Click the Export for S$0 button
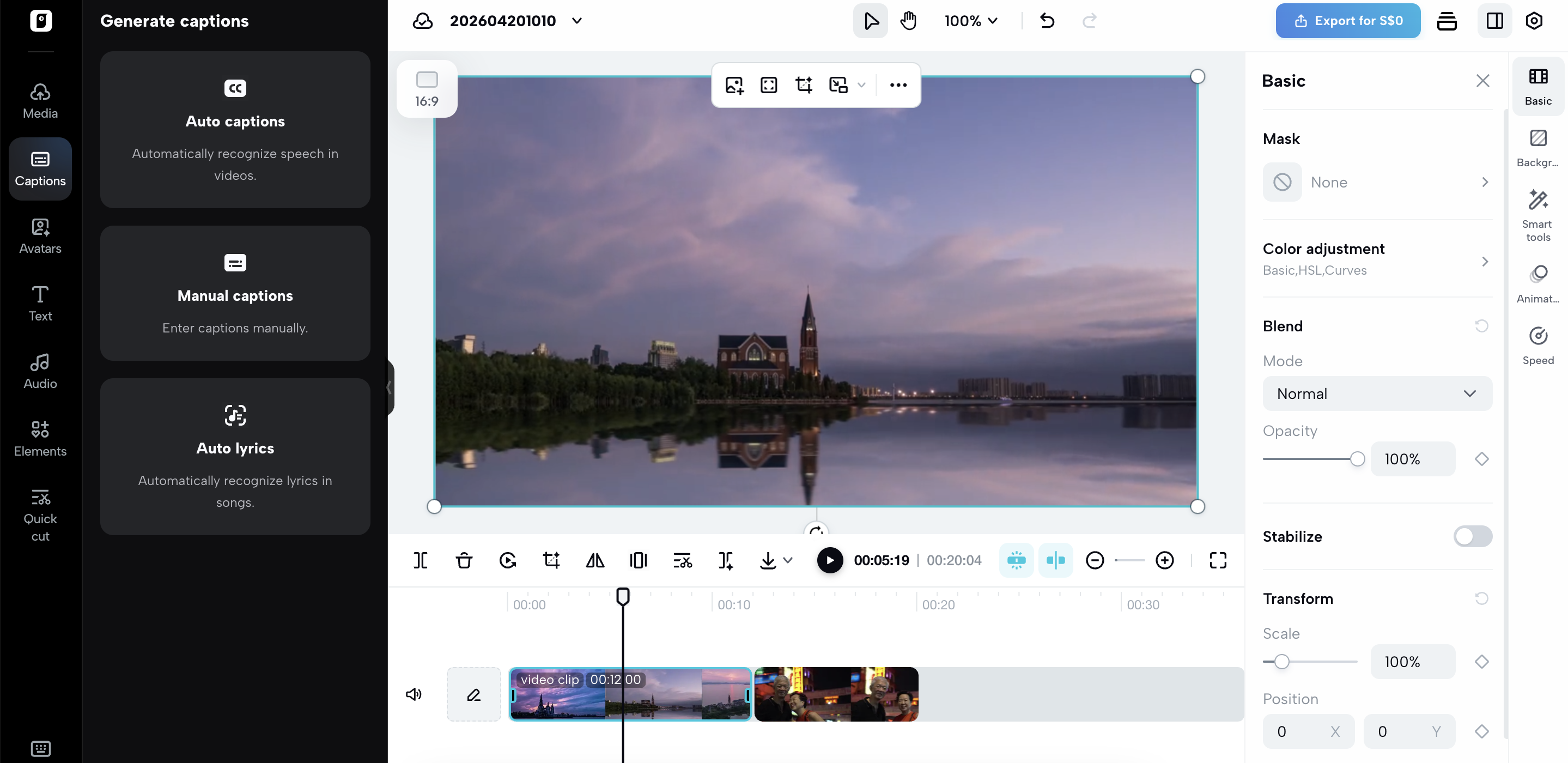This screenshot has height=763, width=1568. click(1347, 20)
